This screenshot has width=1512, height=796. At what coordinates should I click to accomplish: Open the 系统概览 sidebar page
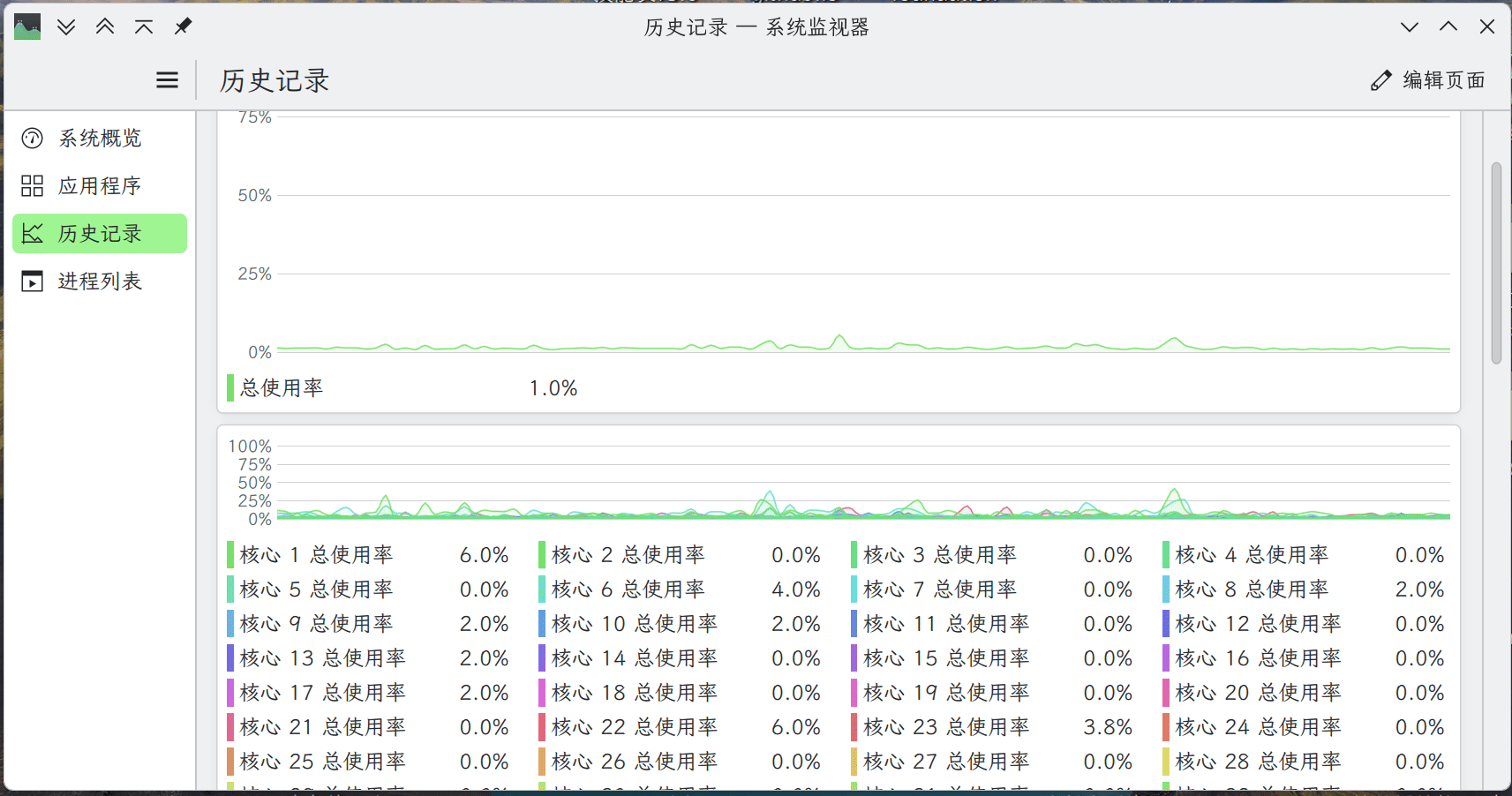coord(100,139)
